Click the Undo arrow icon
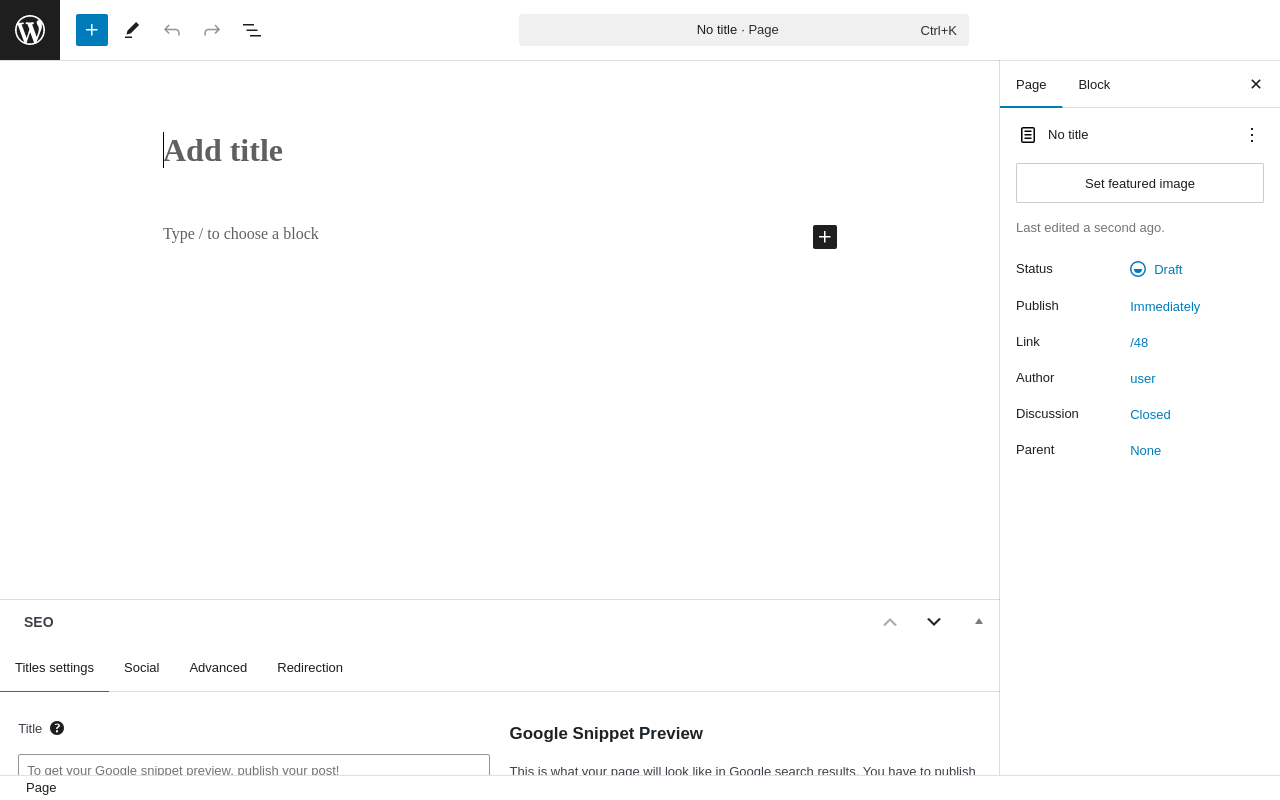 tap(172, 30)
